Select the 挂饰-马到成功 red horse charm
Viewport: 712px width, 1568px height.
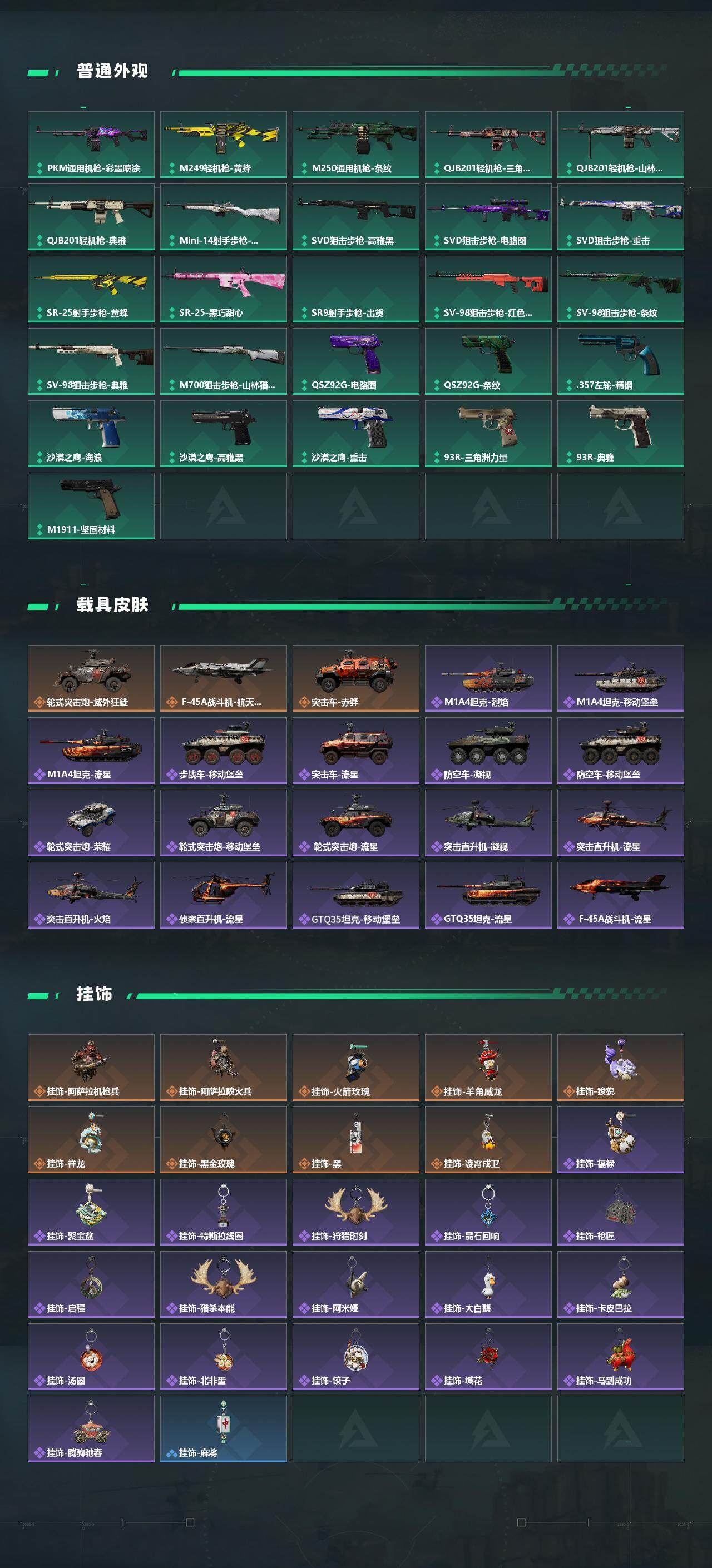(x=621, y=1356)
